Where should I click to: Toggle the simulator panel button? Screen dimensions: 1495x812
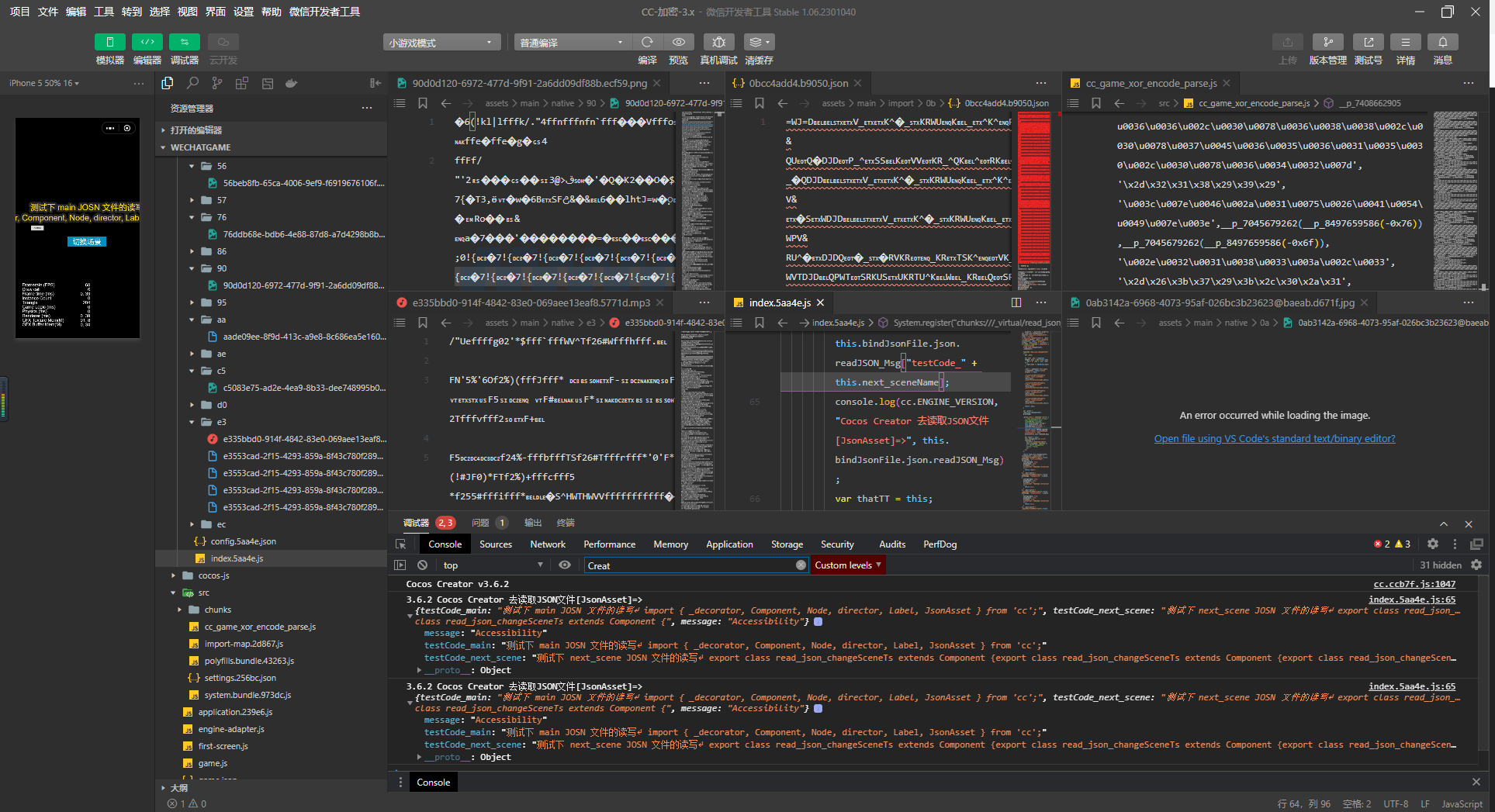(109, 42)
